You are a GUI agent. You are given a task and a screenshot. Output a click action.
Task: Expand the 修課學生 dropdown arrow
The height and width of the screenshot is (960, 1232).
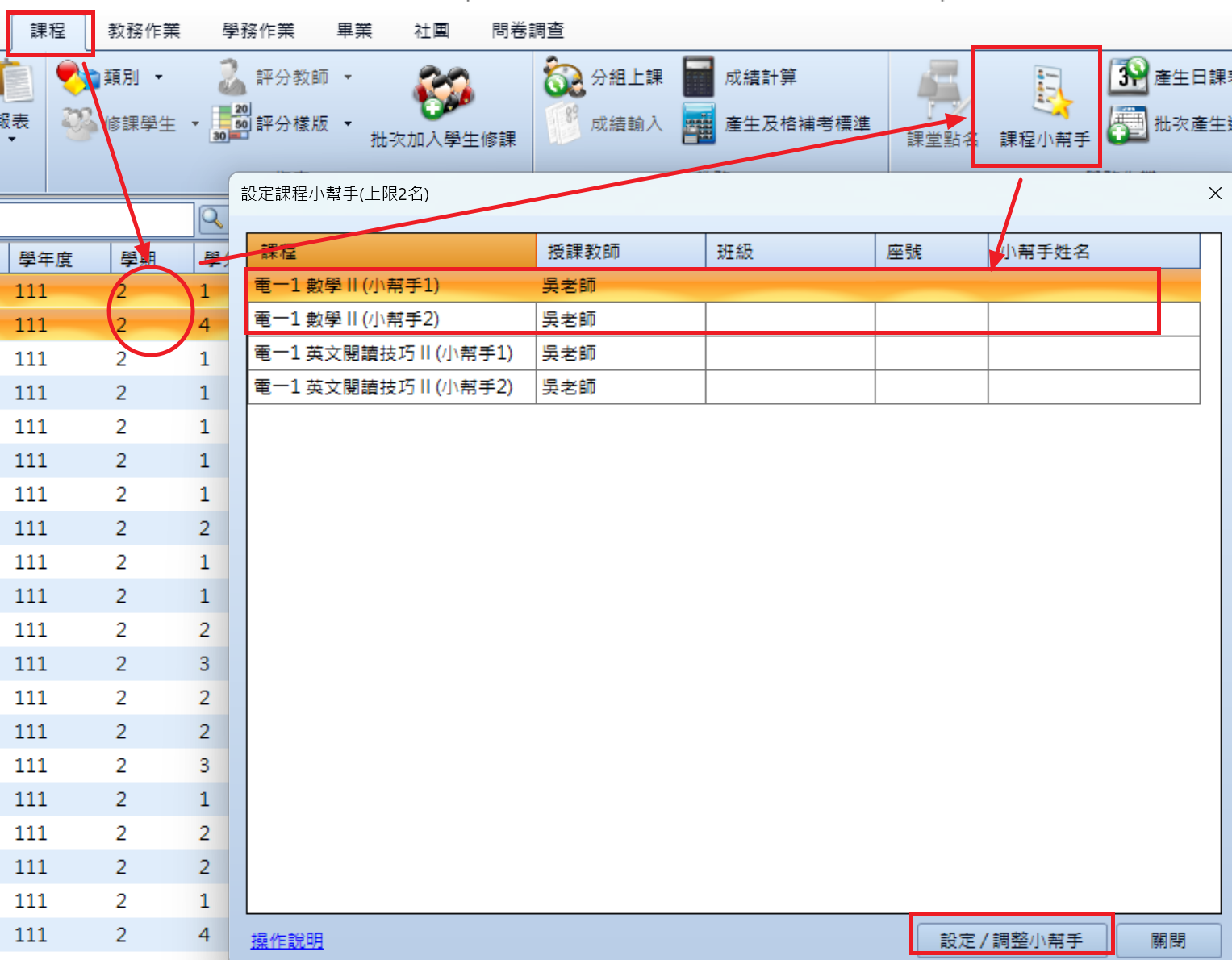[194, 124]
